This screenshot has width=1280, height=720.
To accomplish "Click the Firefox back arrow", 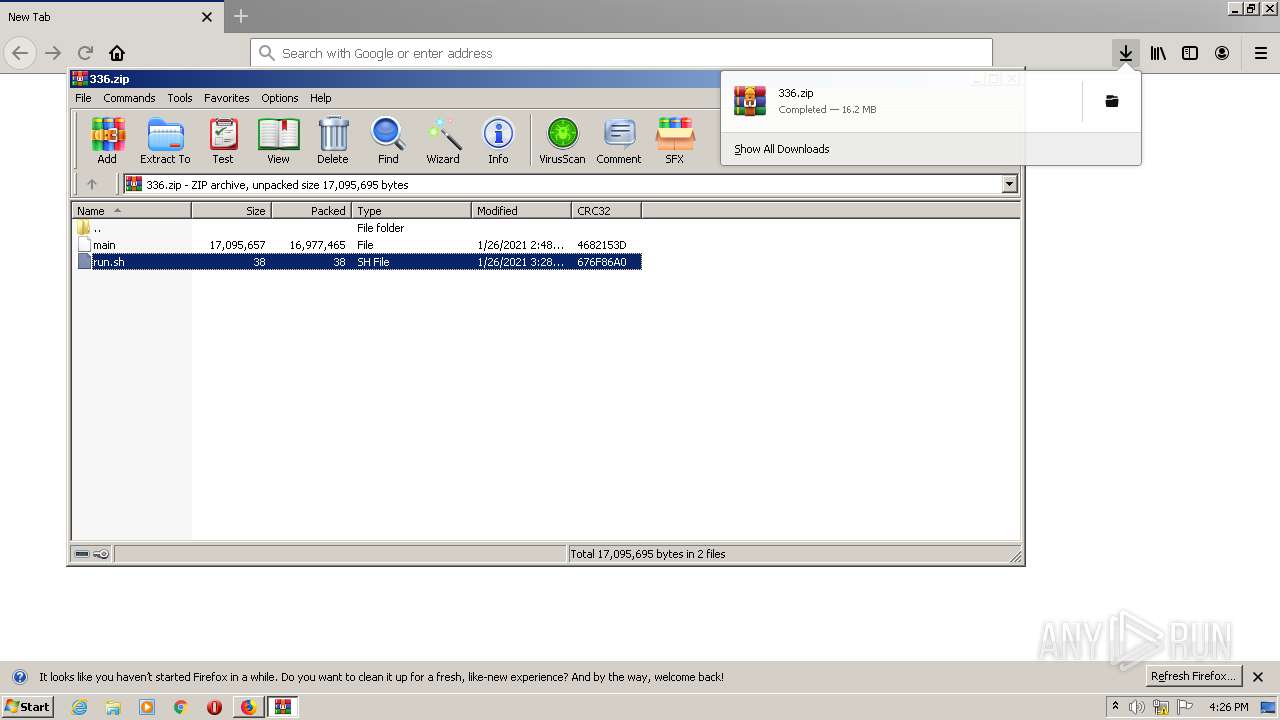I will click(x=20, y=53).
